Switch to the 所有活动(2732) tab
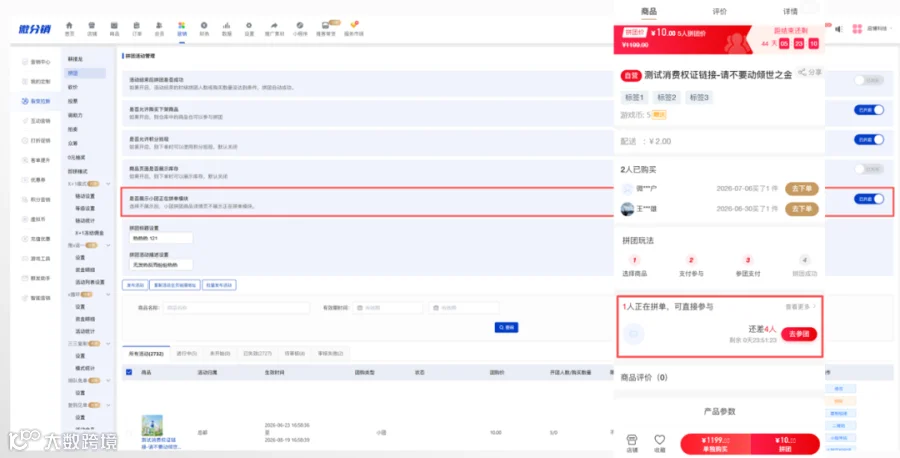Screen dimensions: 900x458 (x=146, y=354)
